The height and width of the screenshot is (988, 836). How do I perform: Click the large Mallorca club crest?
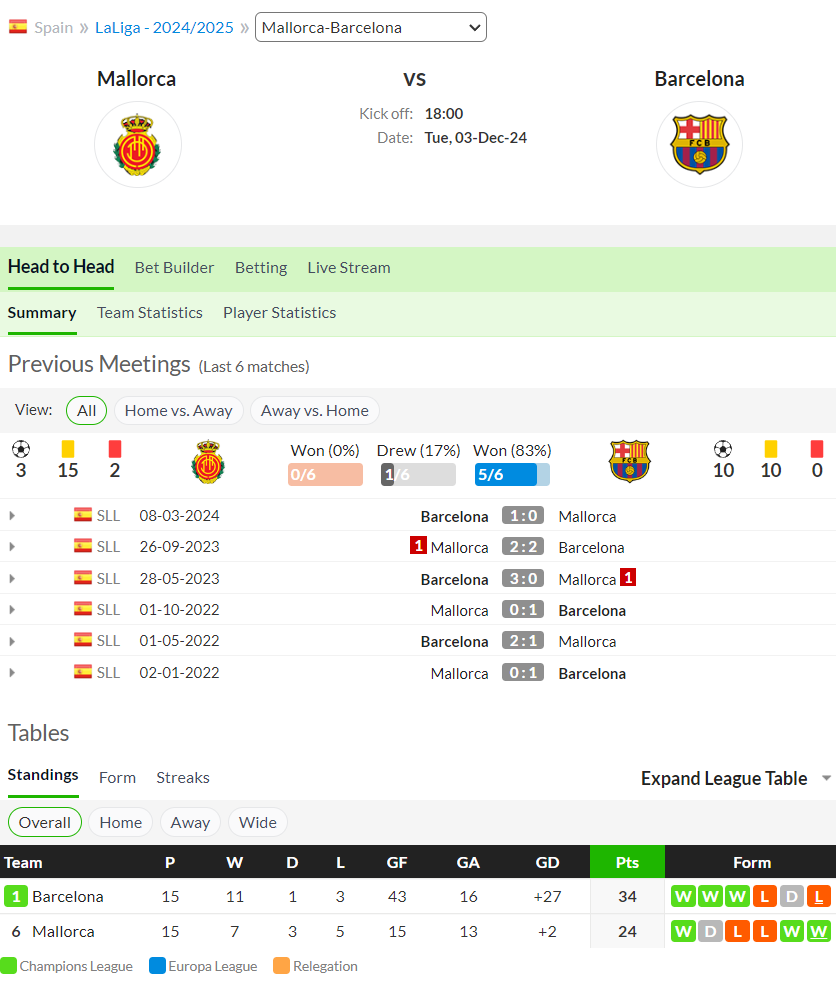[137, 145]
